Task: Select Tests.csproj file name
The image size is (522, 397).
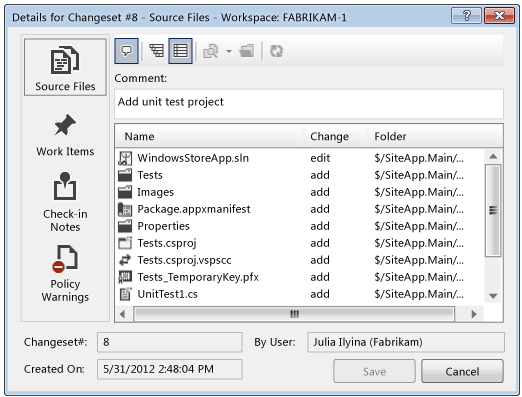Action: tap(167, 243)
